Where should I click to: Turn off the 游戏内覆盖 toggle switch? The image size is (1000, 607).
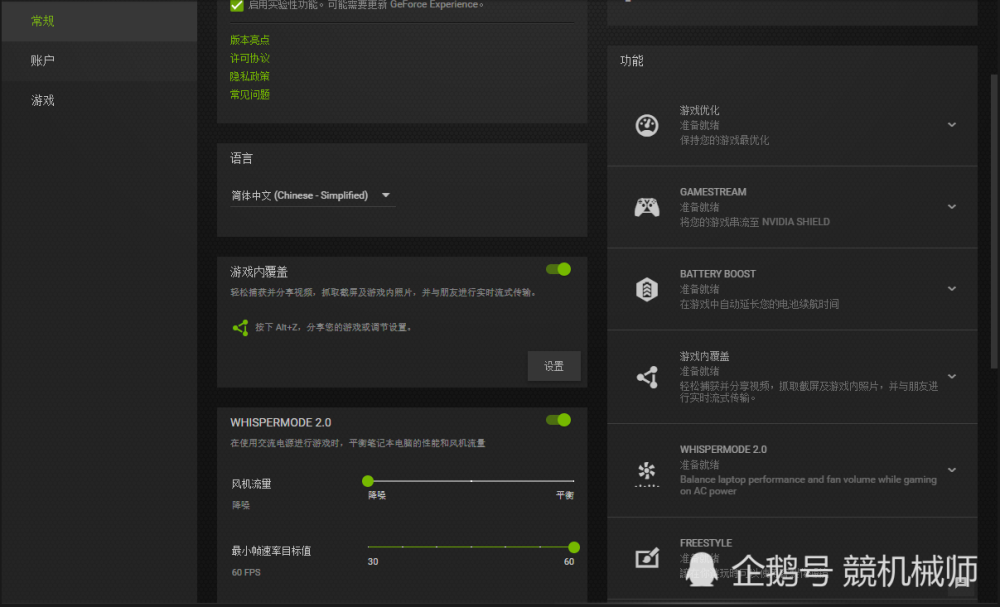[x=559, y=269]
